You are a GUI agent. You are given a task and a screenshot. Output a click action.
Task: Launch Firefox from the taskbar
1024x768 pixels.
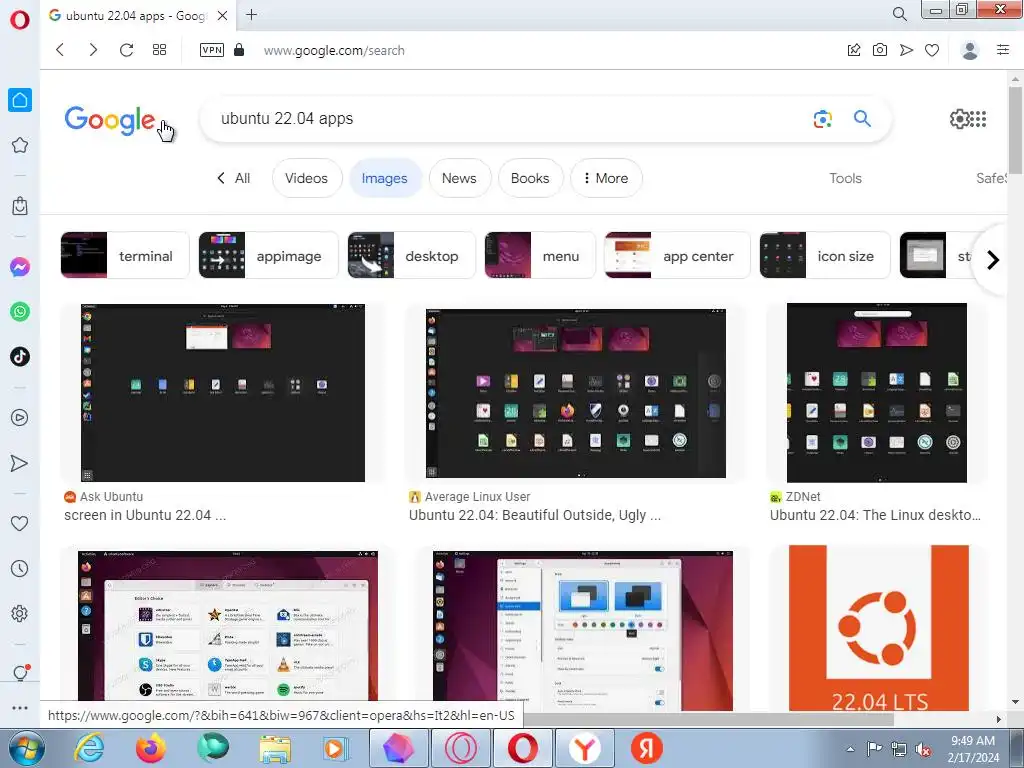[151, 748]
